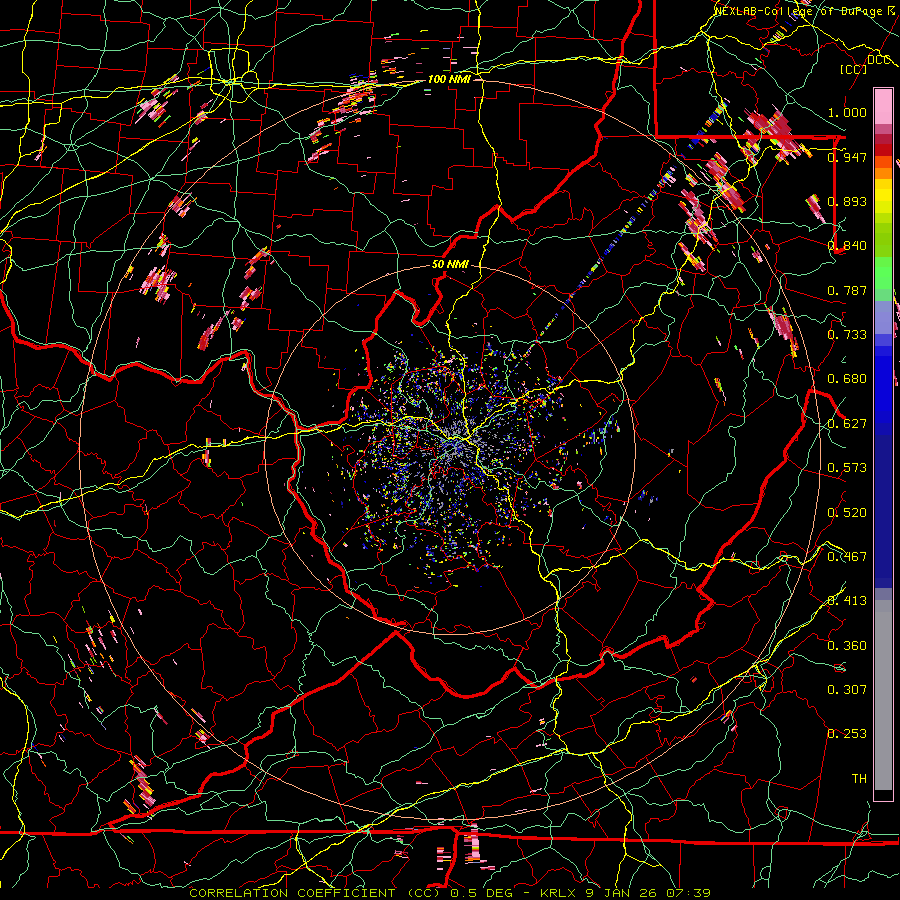Screen dimensions: 900x900
Task: Click the 0.733 scale value
Action: coord(847,335)
